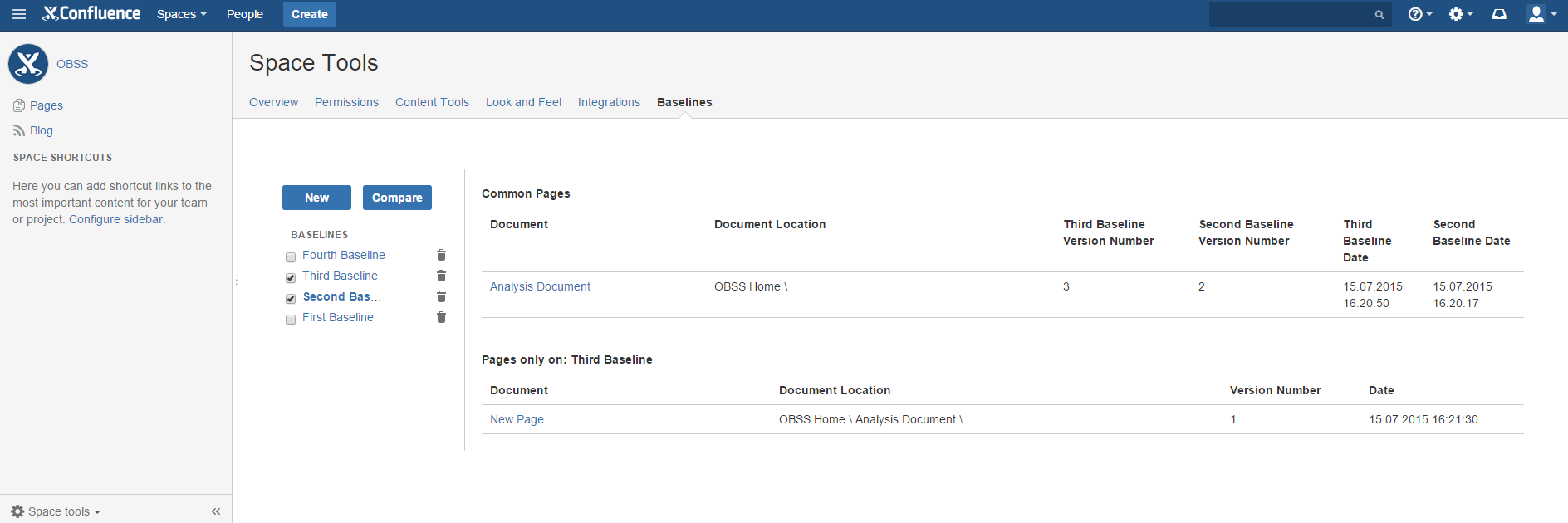1568x523 pixels.
Task: Click the OBSS space logo
Action: pyautogui.click(x=28, y=64)
